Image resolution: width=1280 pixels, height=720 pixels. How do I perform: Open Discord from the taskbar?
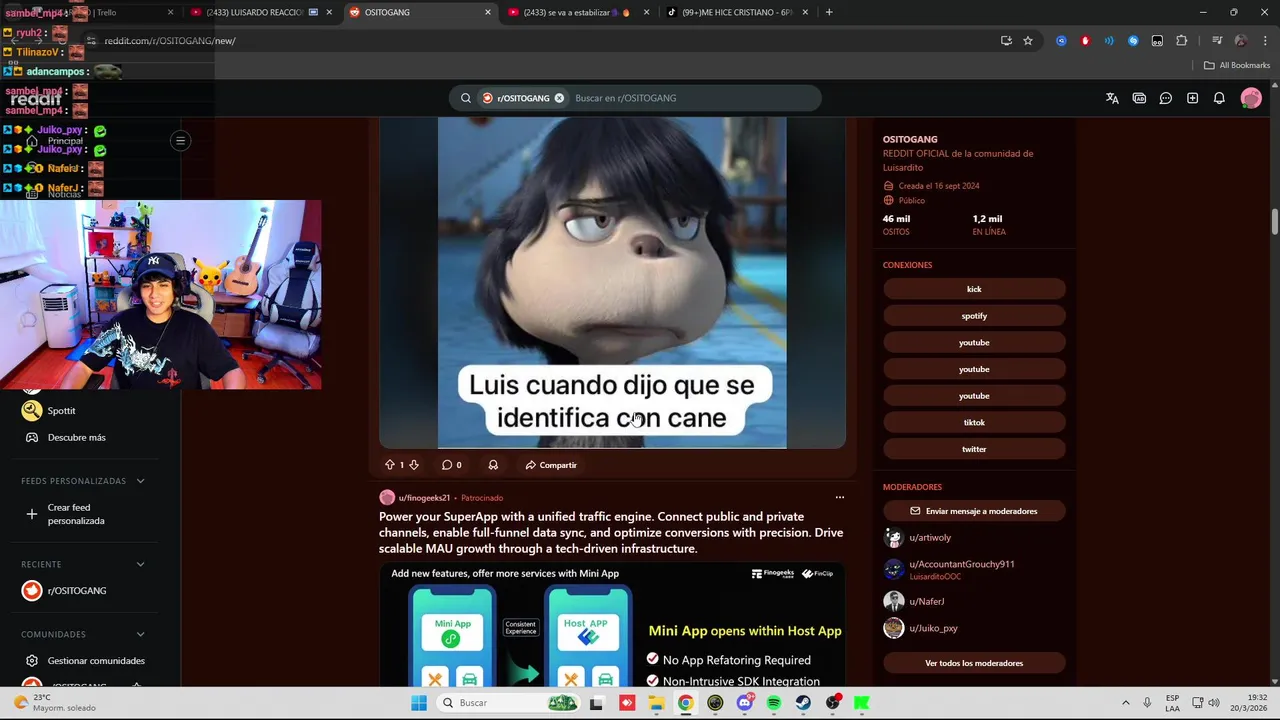[744, 703]
